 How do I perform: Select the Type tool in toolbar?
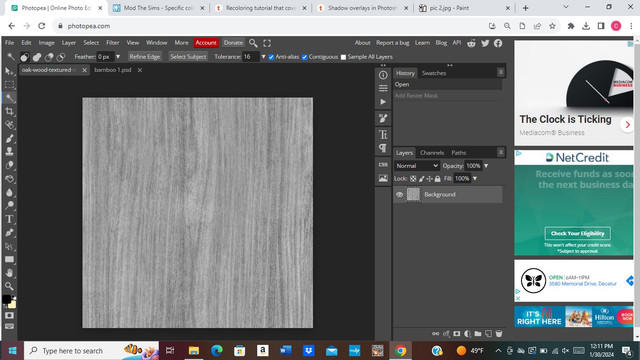pyautogui.click(x=9, y=219)
